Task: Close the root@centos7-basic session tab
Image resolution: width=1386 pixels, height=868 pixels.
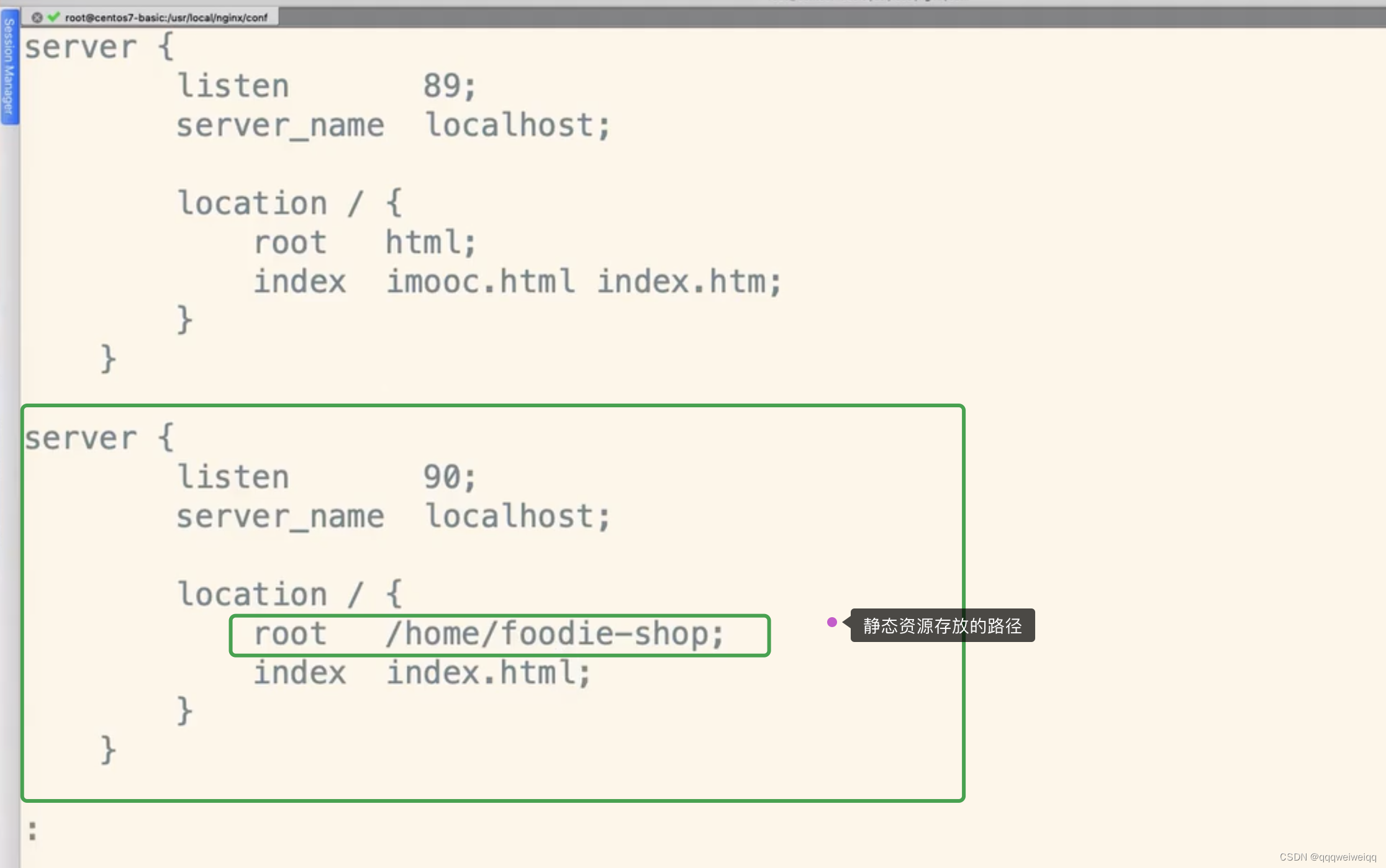Action: [37, 17]
